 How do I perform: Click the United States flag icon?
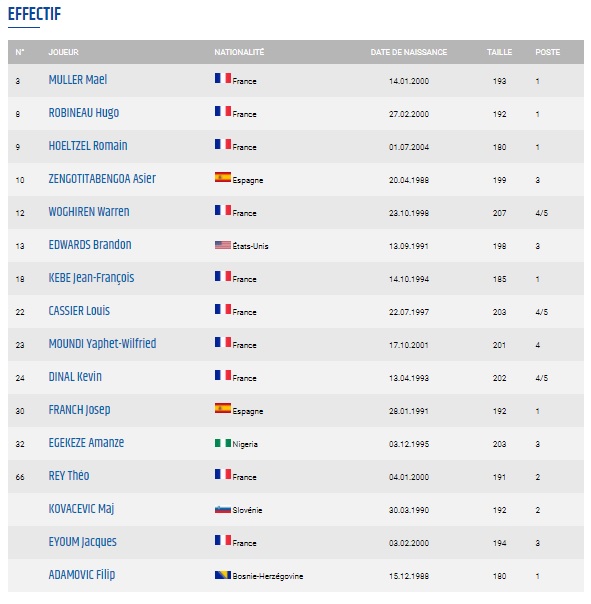pos(223,245)
